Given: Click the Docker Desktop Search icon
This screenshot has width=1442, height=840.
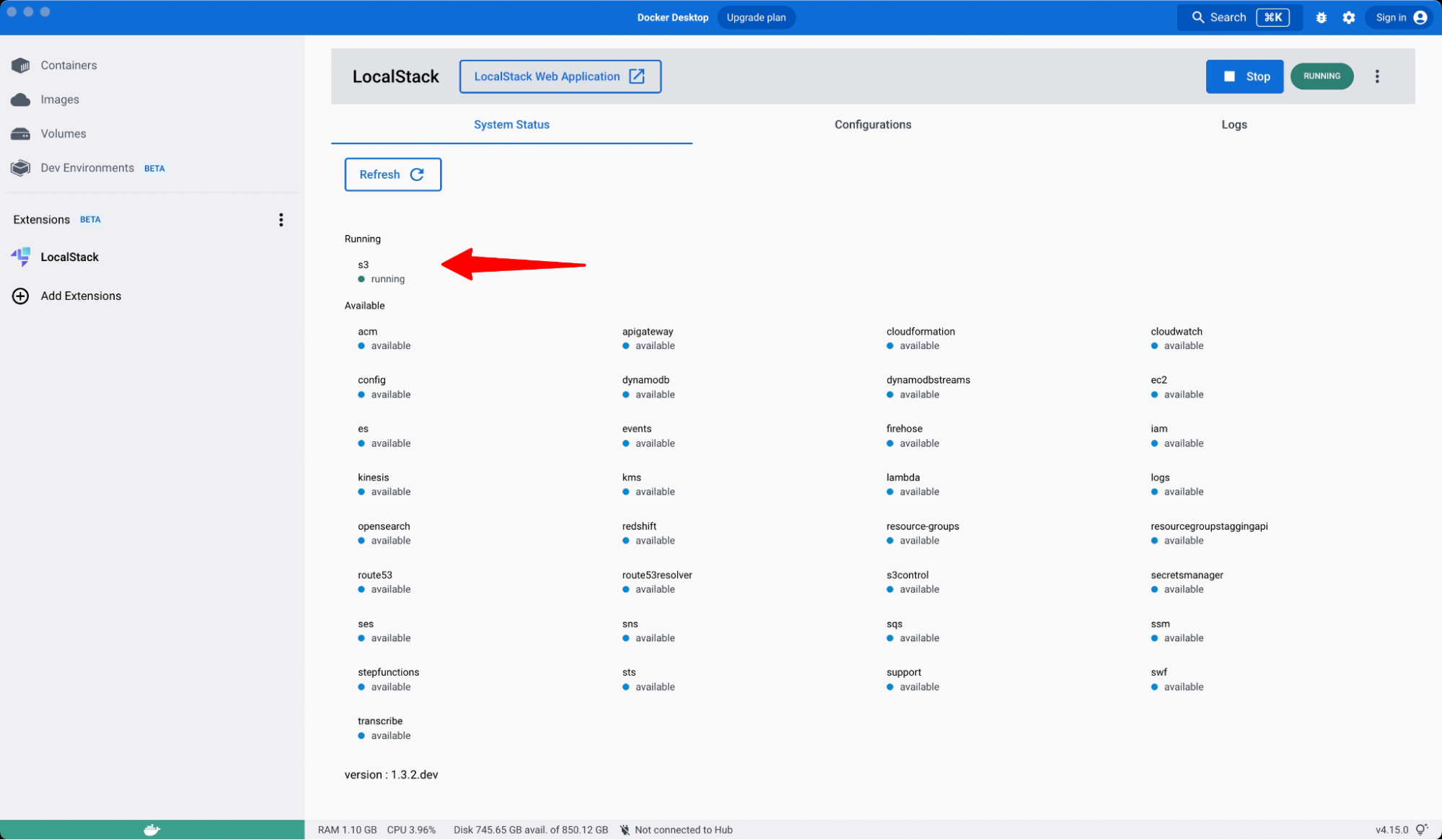Looking at the screenshot, I should tap(1198, 17).
